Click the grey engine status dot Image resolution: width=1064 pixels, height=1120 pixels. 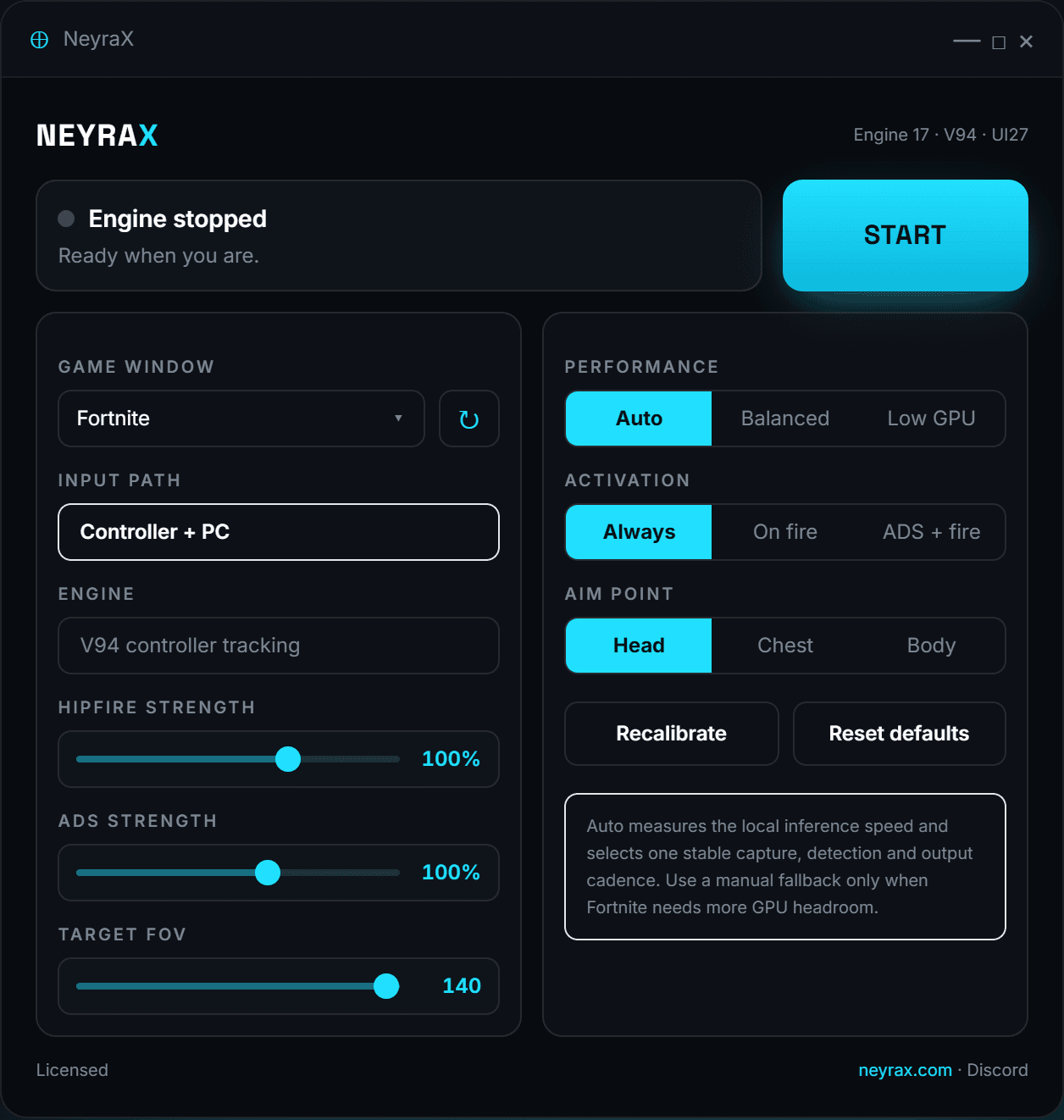click(66, 219)
